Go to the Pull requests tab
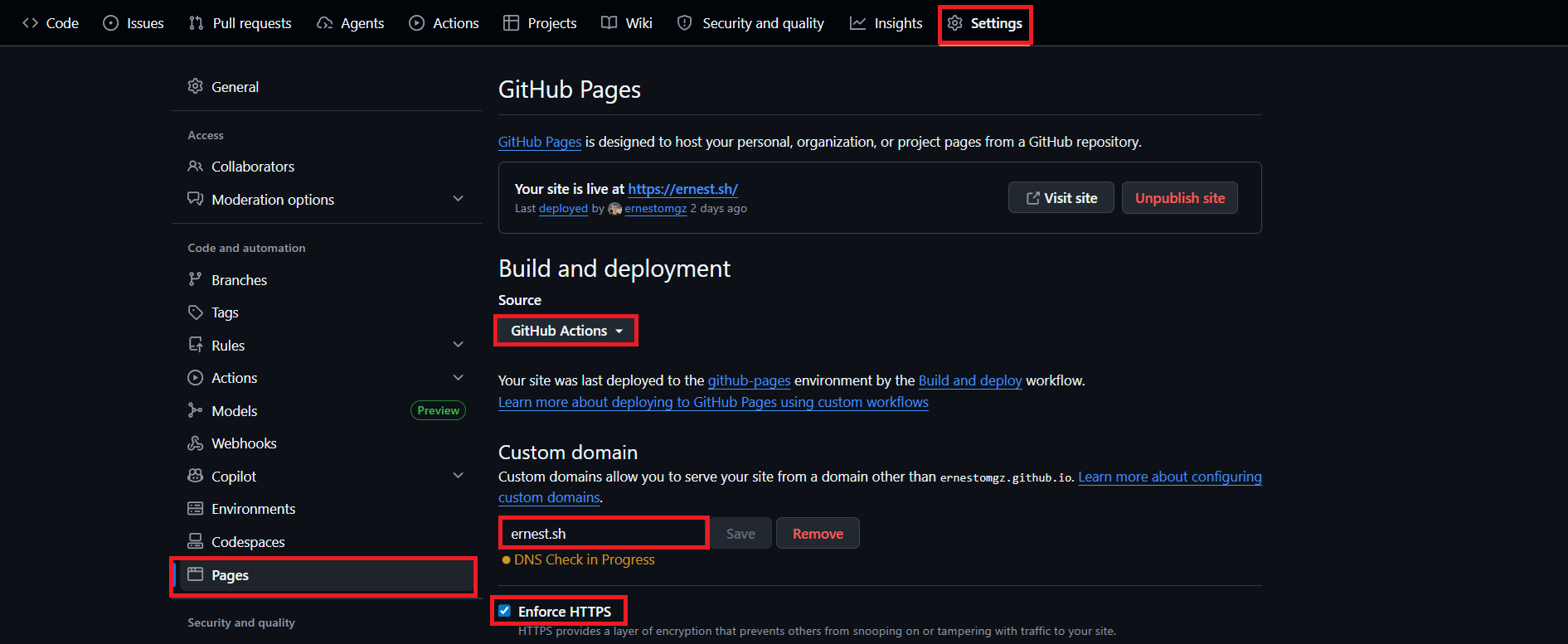The height and width of the screenshot is (644, 1568). (x=240, y=23)
